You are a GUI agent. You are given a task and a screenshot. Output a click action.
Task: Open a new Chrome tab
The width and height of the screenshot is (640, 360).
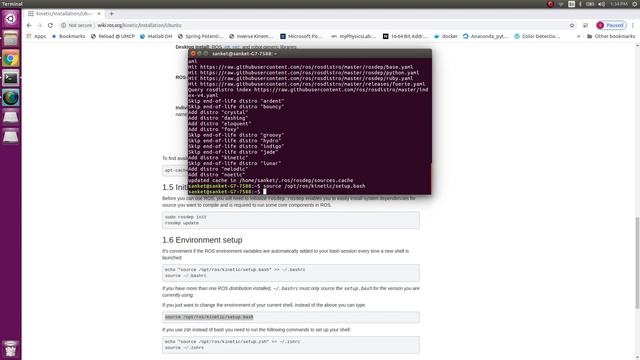(111, 13)
